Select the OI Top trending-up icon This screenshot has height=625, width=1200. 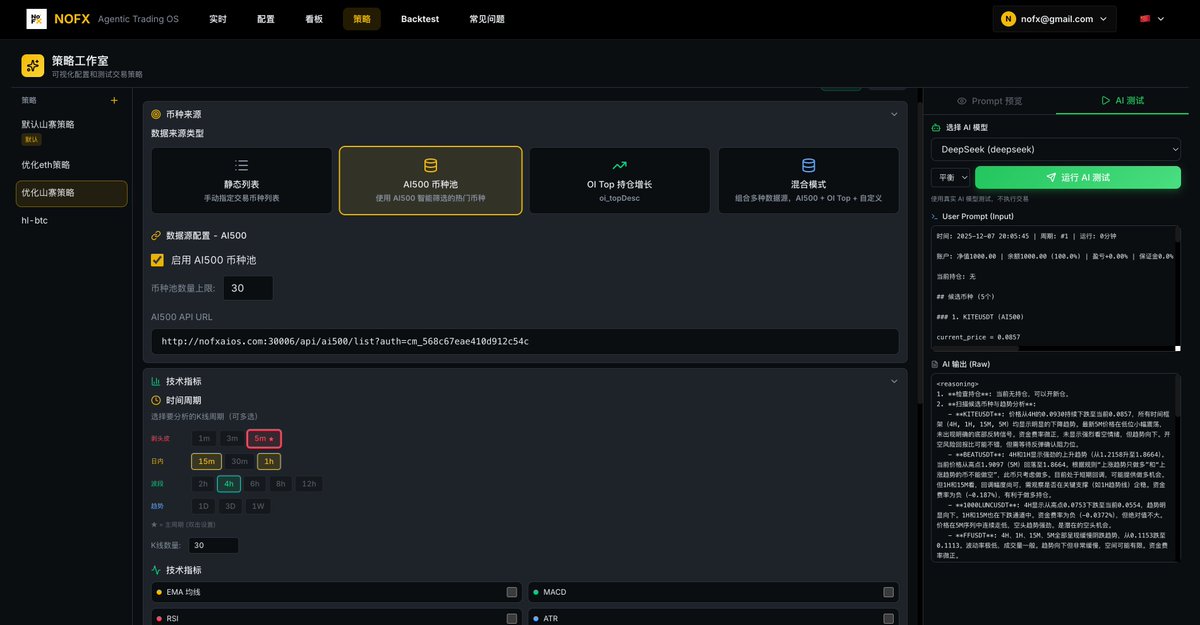pyautogui.click(x=620, y=165)
